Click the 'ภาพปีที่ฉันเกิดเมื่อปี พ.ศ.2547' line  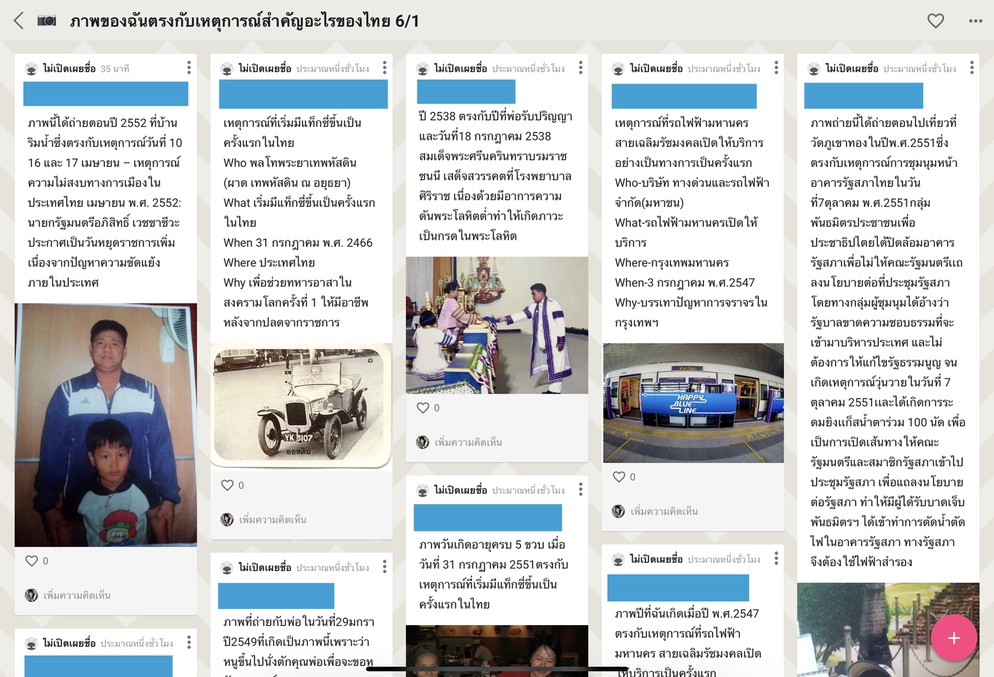pos(687,614)
